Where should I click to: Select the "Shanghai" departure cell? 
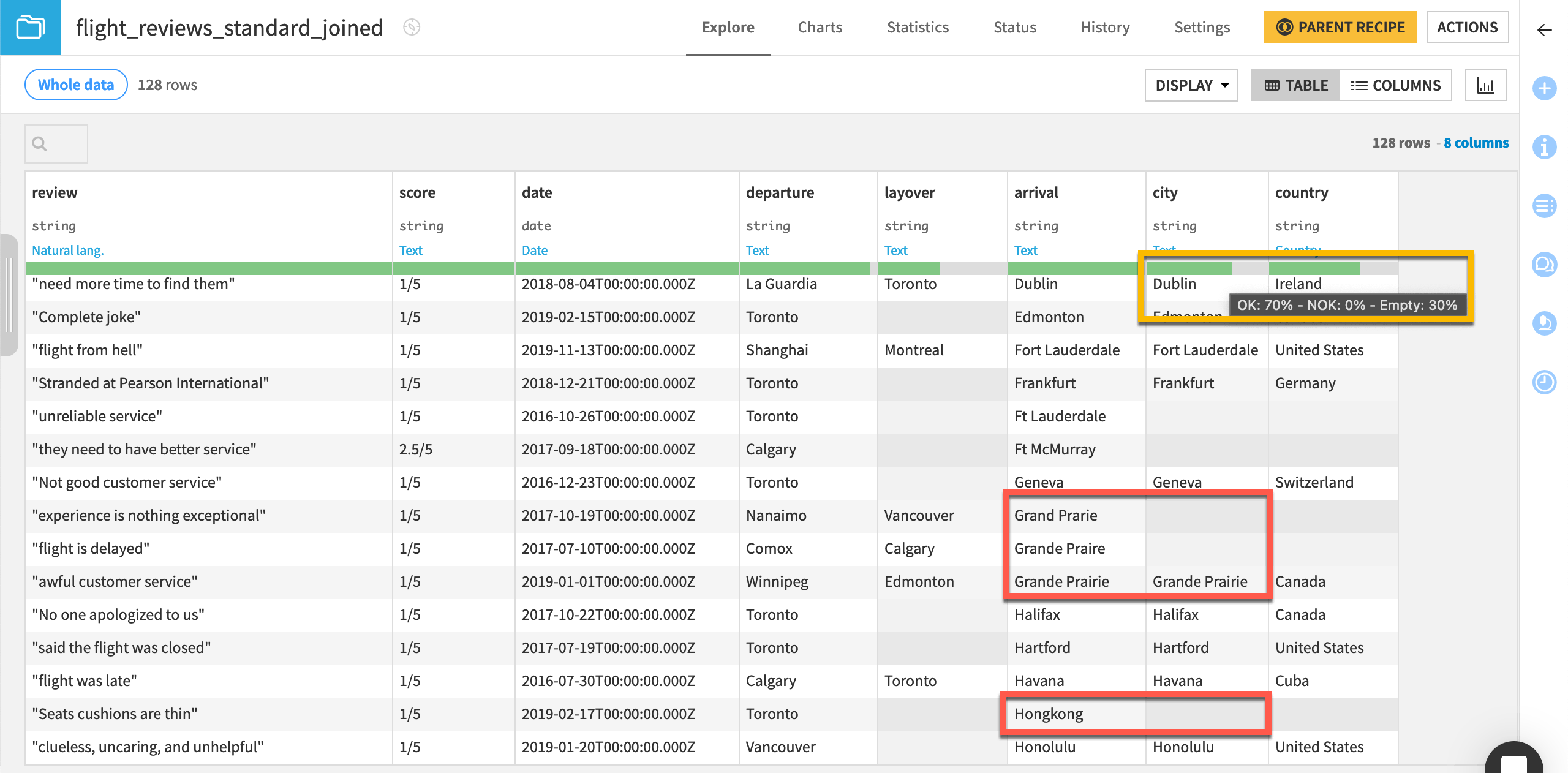pyautogui.click(x=808, y=350)
